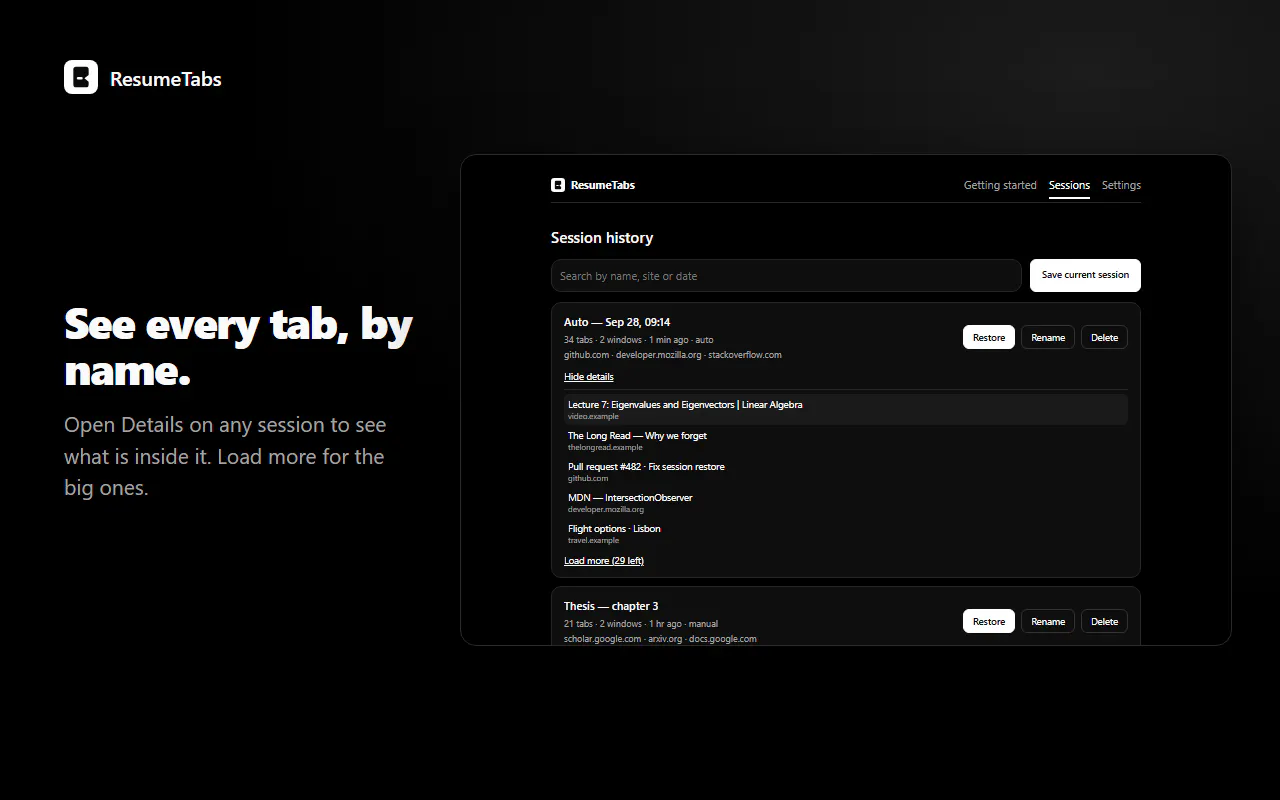Select The Long Read tab entry

pos(846,440)
